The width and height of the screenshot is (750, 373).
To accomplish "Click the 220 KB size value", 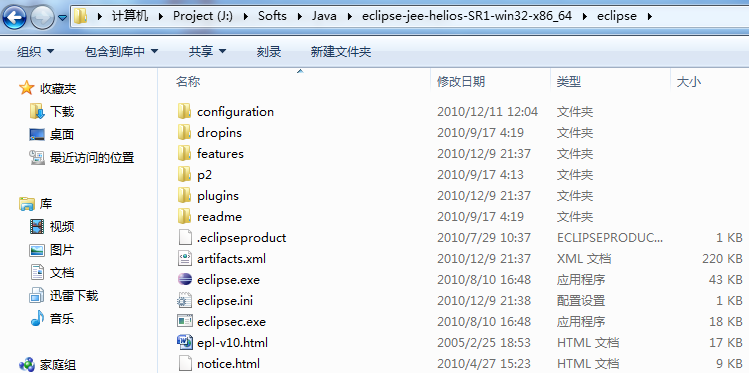I will [722, 259].
